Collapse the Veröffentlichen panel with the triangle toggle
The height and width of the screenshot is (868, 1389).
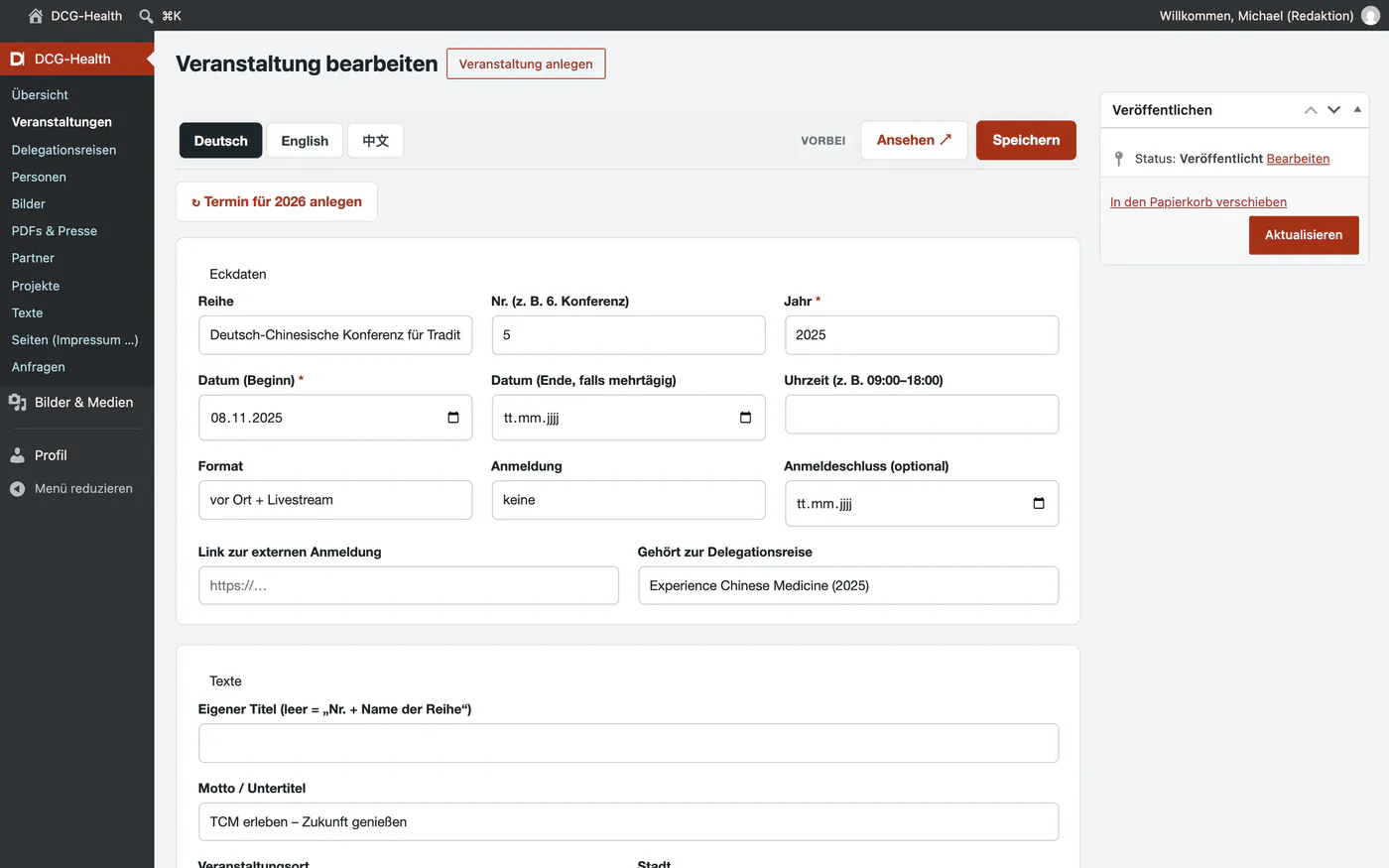point(1357,110)
